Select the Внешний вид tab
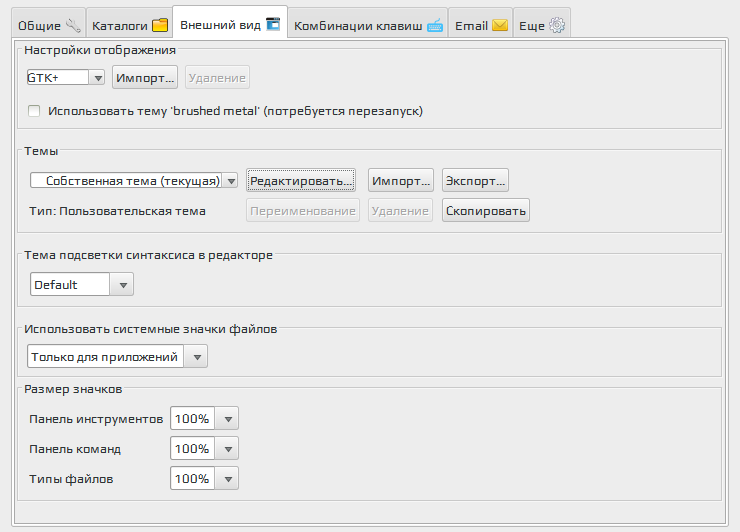 [x=230, y=24]
